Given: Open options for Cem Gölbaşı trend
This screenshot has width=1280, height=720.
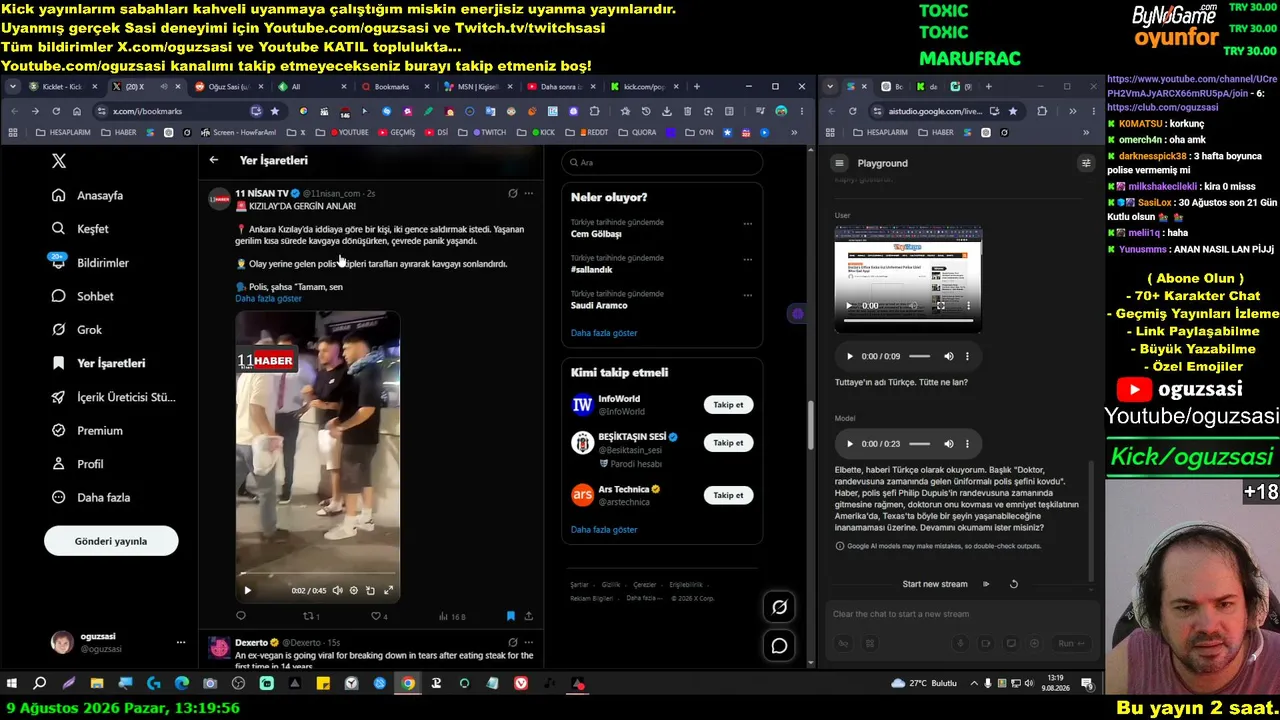Looking at the screenshot, I should tap(747, 224).
